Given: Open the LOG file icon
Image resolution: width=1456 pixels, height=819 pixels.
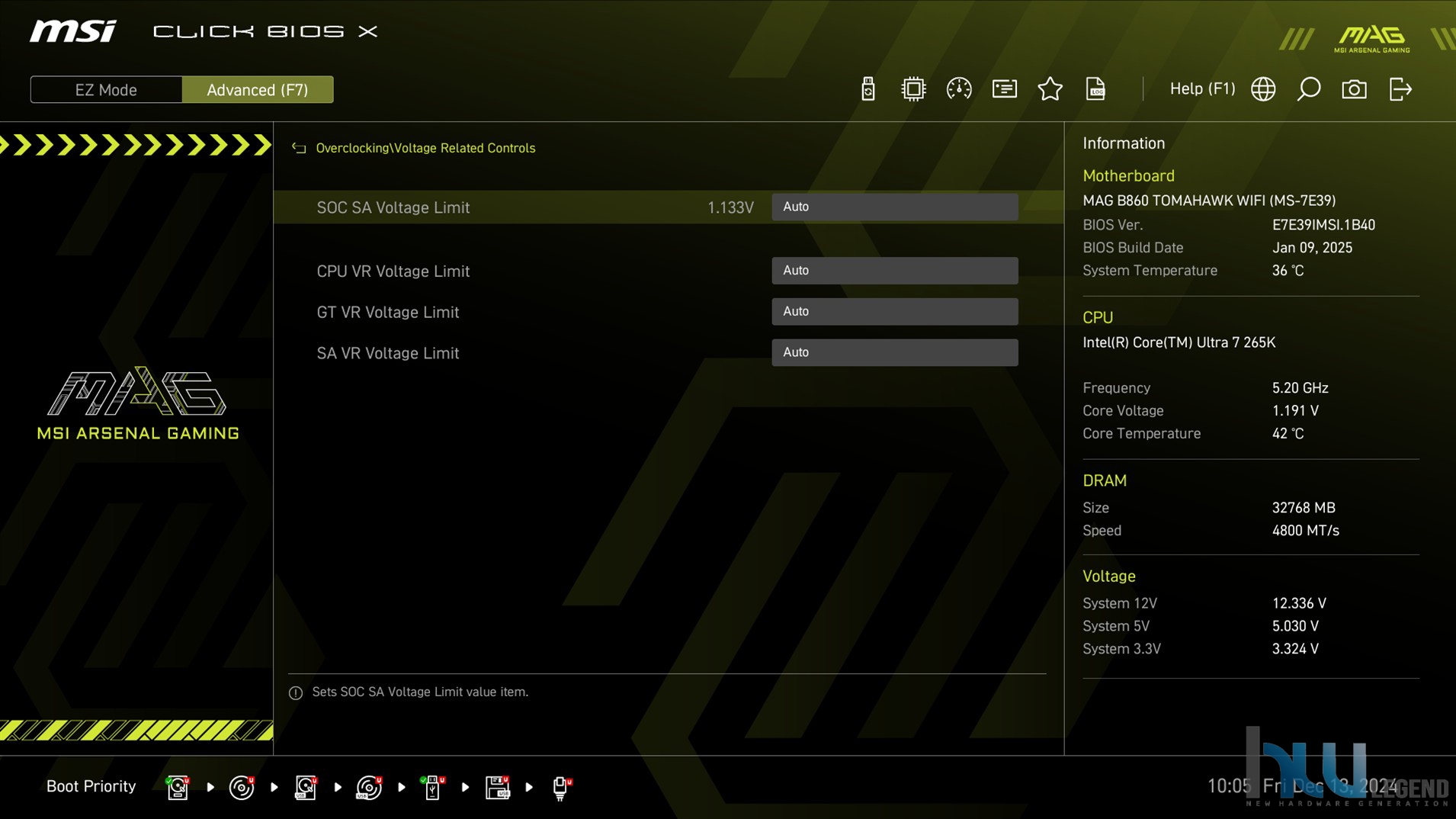Looking at the screenshot, I should pyautogui.click(x=1095, y=89).
